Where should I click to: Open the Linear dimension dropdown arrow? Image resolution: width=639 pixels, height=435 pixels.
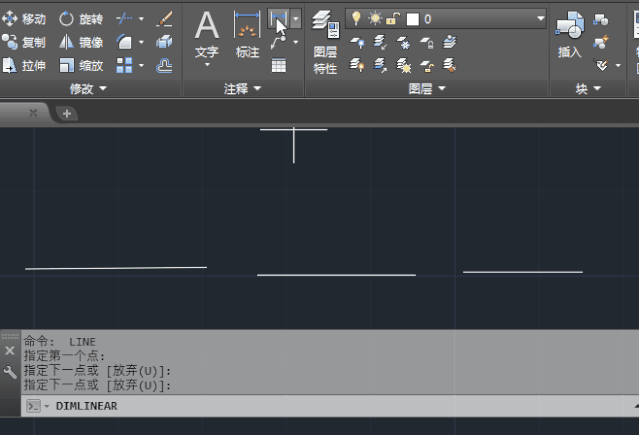[296, 19]
